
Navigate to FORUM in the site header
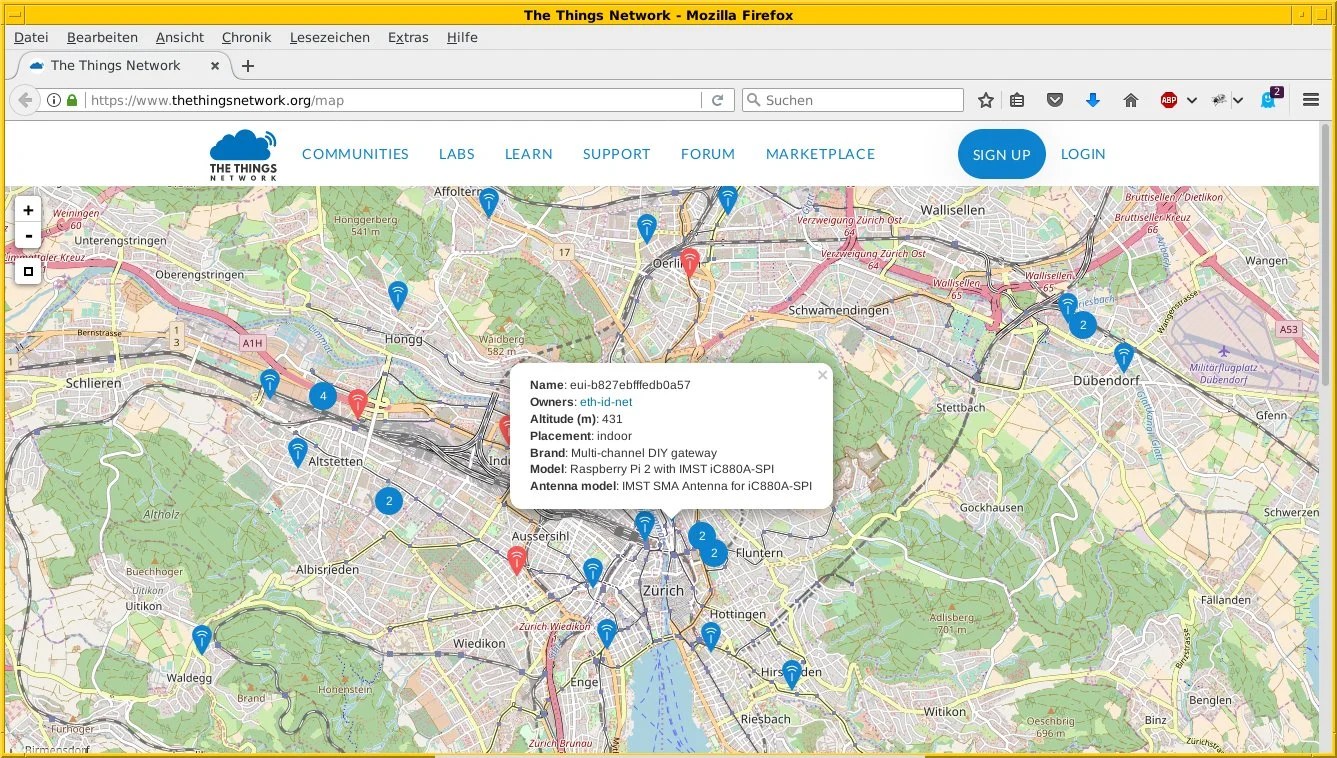[707, 154]
